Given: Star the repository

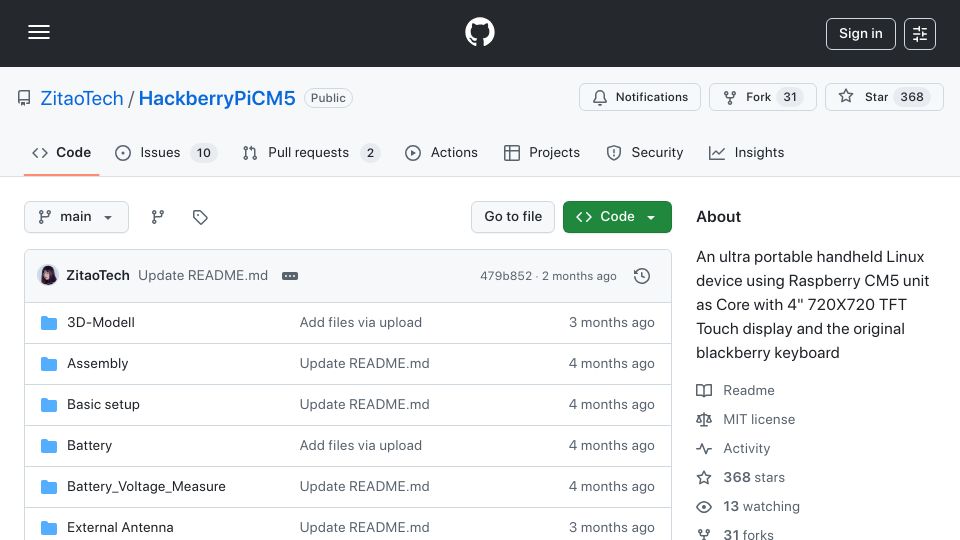Looking at the screenshot, I should pyautogui.click(x=883, y=97).
